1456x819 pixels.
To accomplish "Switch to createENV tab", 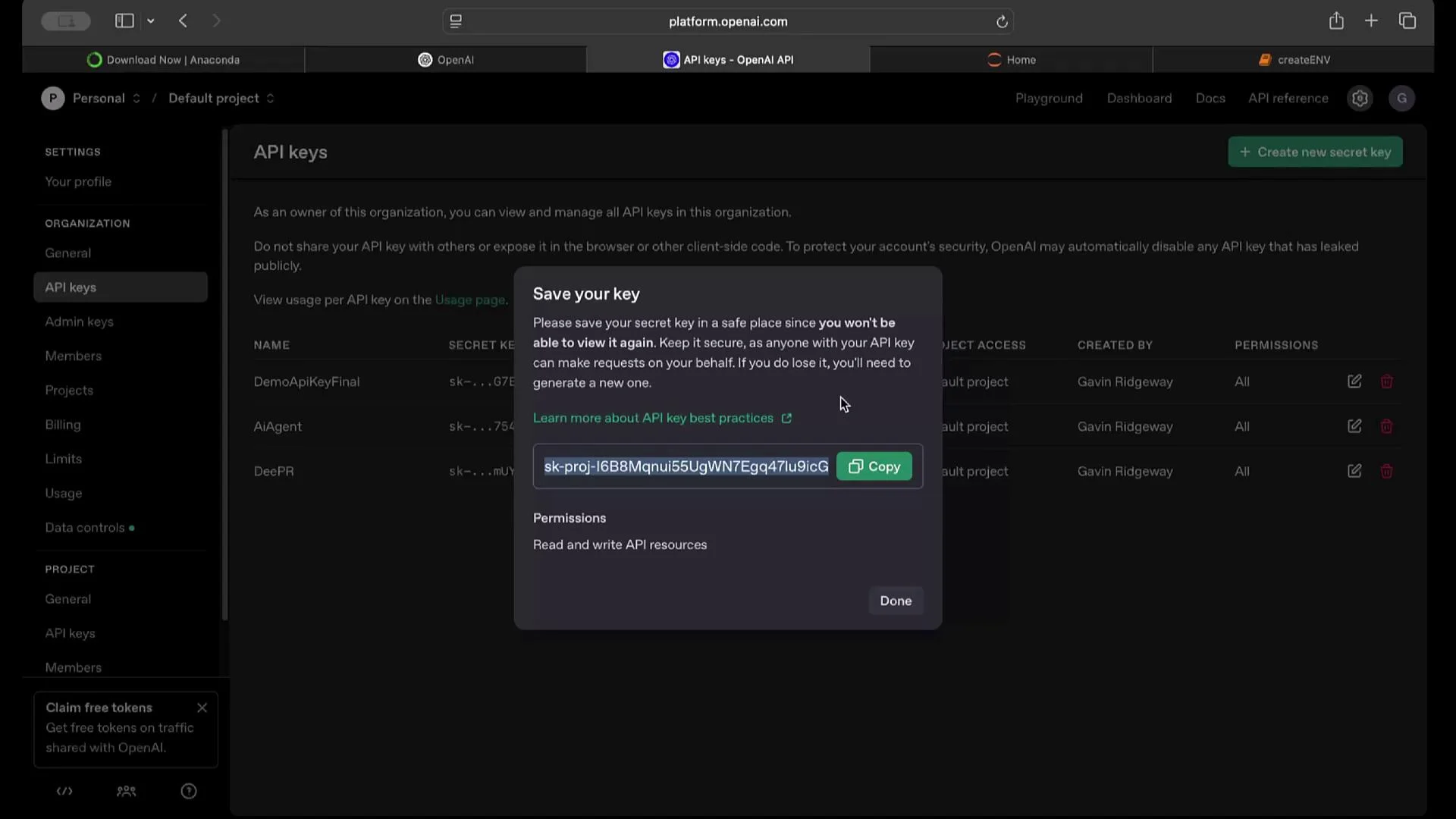I will pos(1294,60).
